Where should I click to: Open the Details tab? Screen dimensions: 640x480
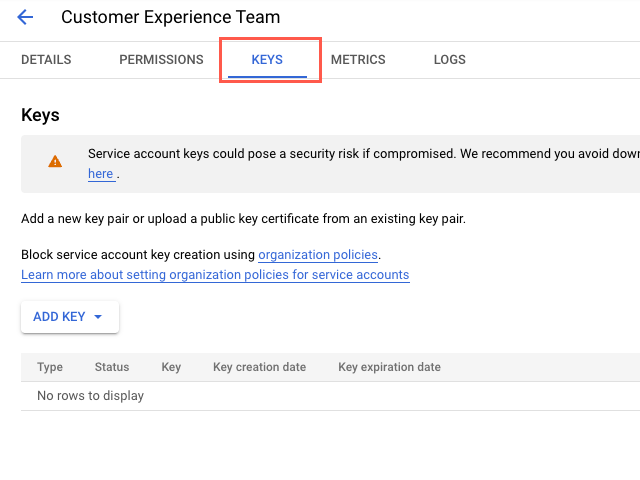point(46,60)
